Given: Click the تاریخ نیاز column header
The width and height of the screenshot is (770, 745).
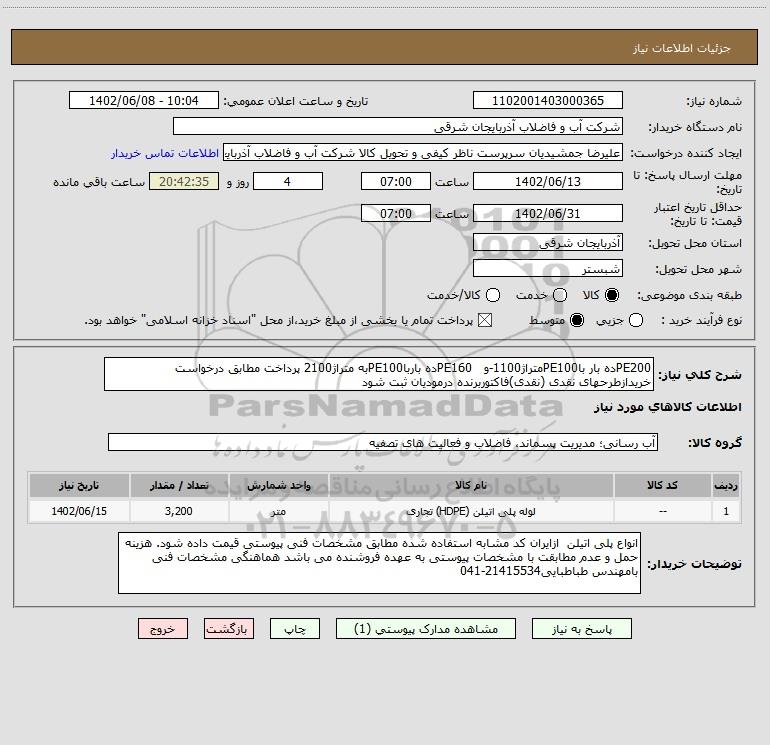Looking at the screenshot, I should tap(79, 485).
